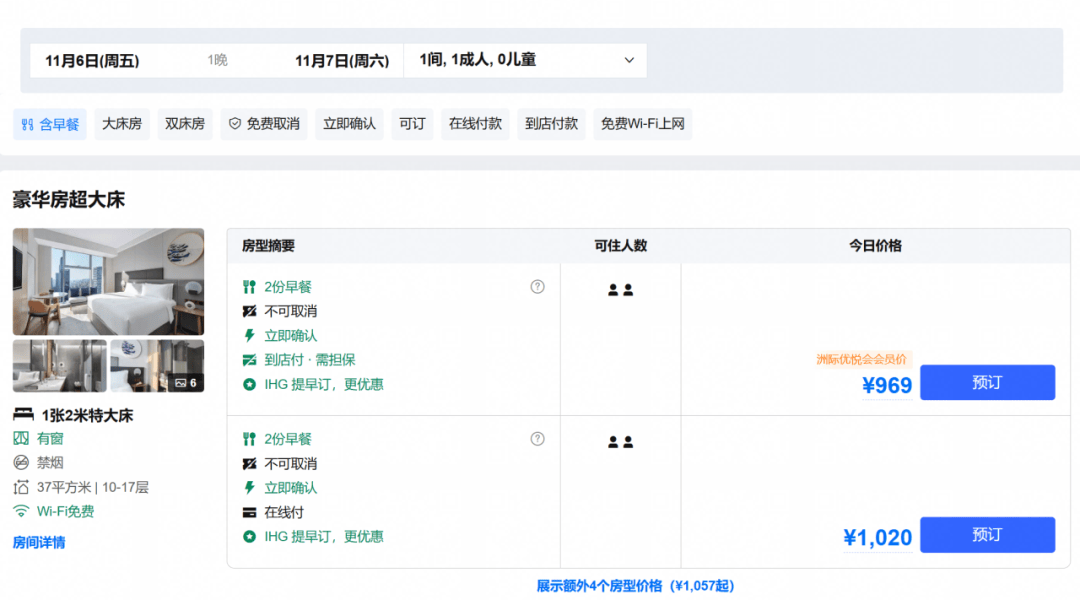Toggle the 含早餐 breakfast filter
Viewport: 1080px width, 600px height.
click(50, 124)
